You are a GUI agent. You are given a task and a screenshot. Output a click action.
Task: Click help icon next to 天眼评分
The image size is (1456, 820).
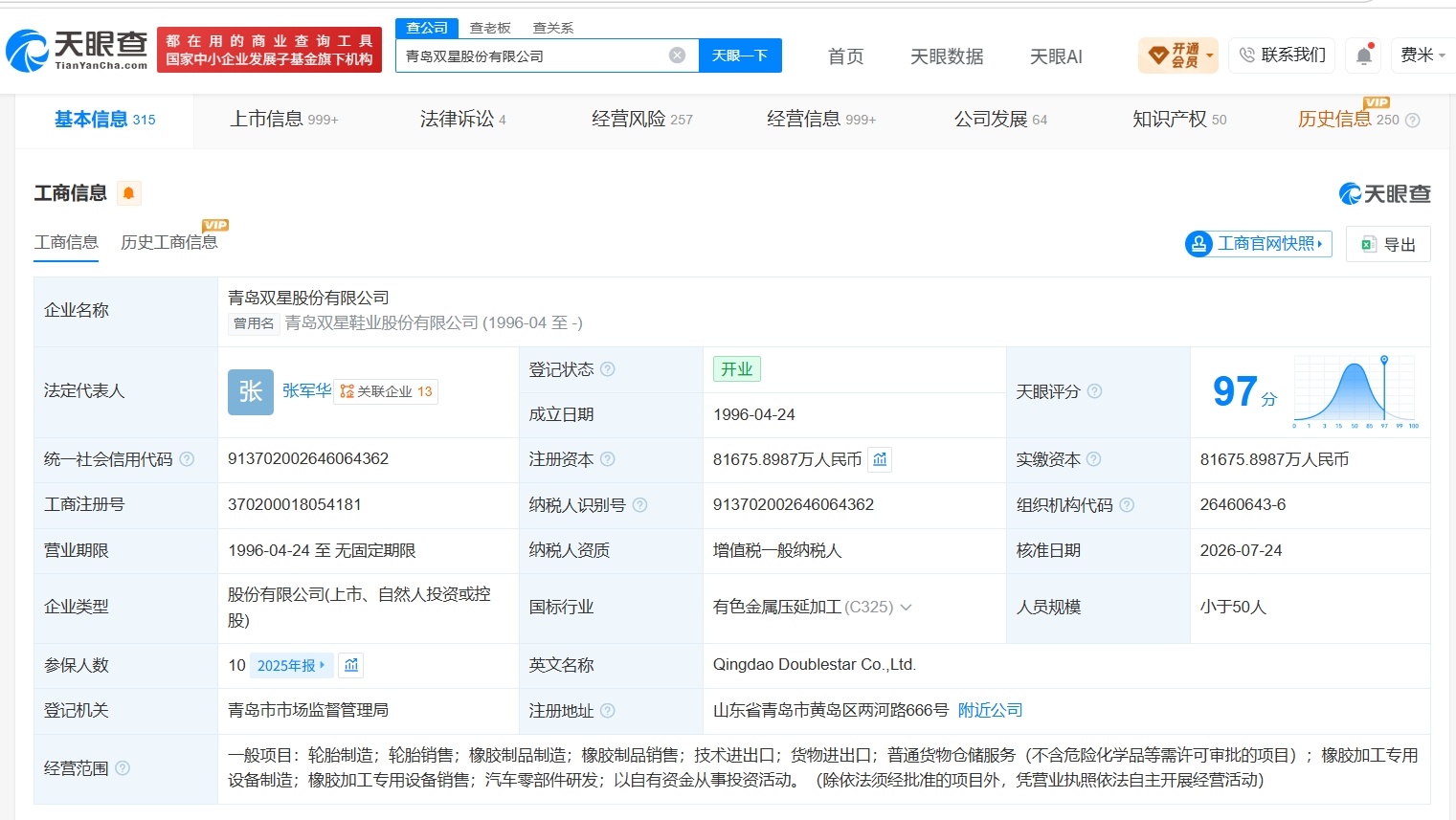[1094, 391]
